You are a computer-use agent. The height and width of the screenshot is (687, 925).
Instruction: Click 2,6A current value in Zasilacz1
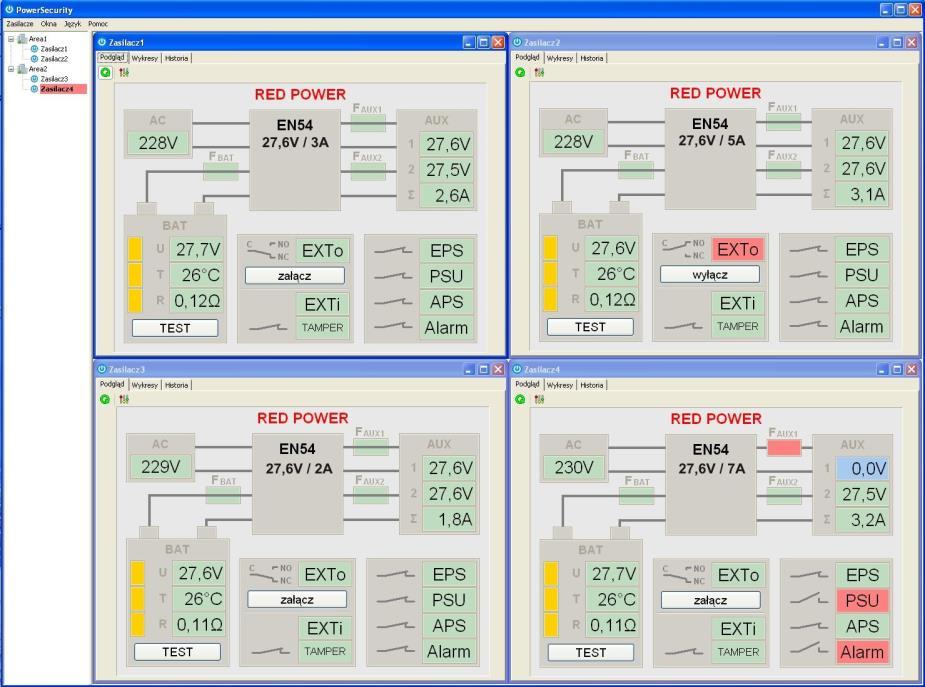(448, 195)
